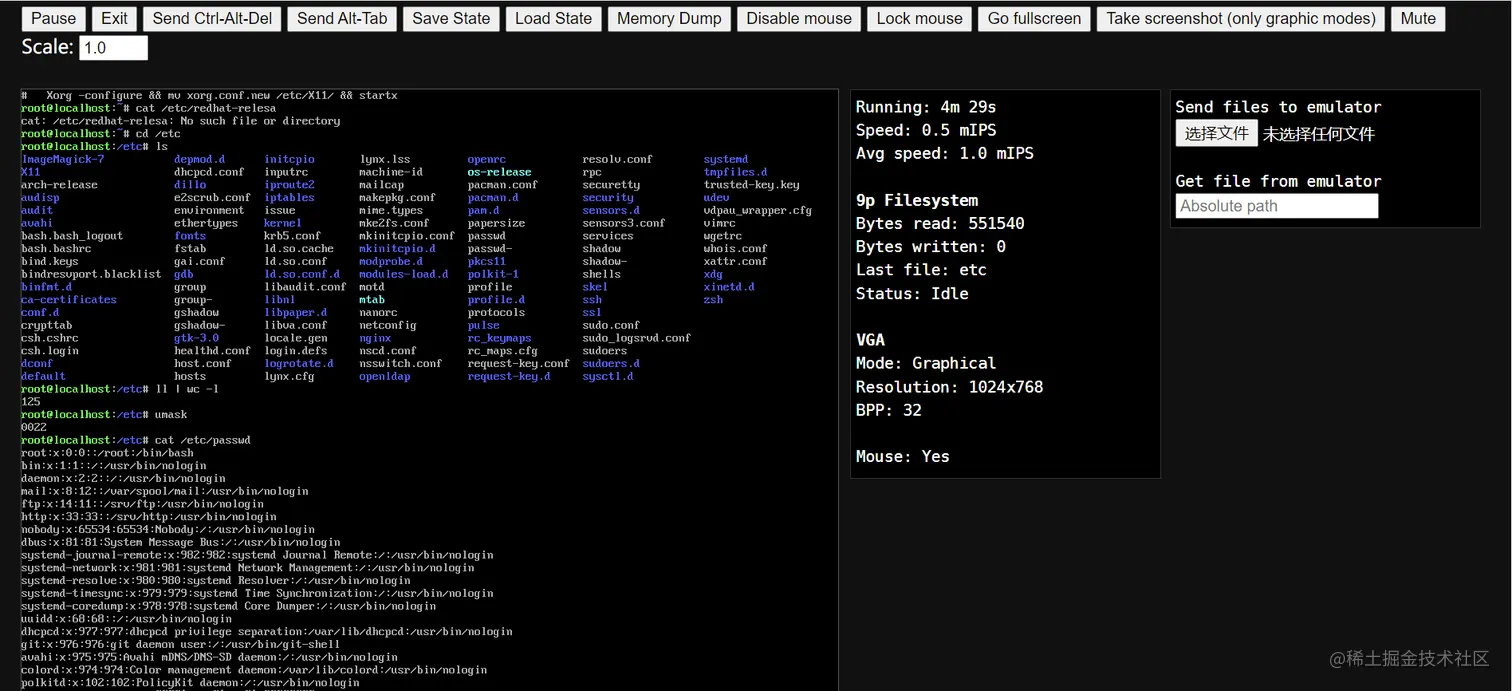Click the 'Mode: Graphical' line
The height and width of the screenshot is (691, 1512).
(926, 363)
